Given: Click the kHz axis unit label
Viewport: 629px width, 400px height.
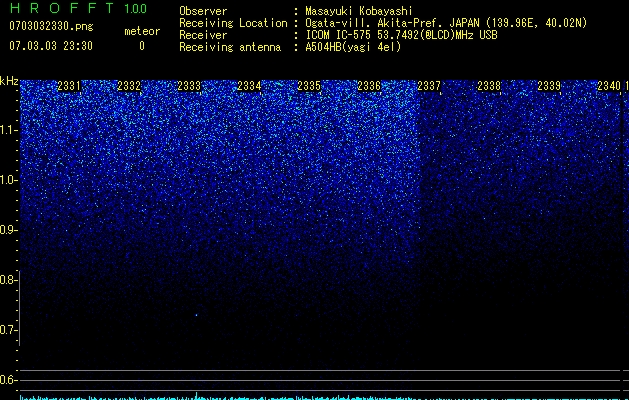Looking at the screenshot, I should tap(9, 81).
